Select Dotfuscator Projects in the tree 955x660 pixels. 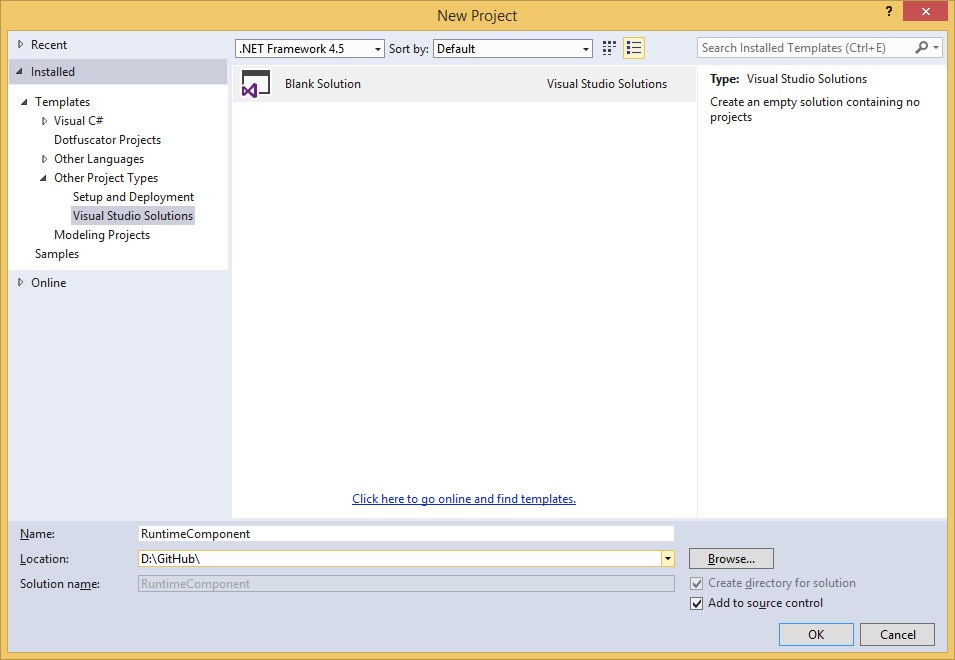[107, 140]
